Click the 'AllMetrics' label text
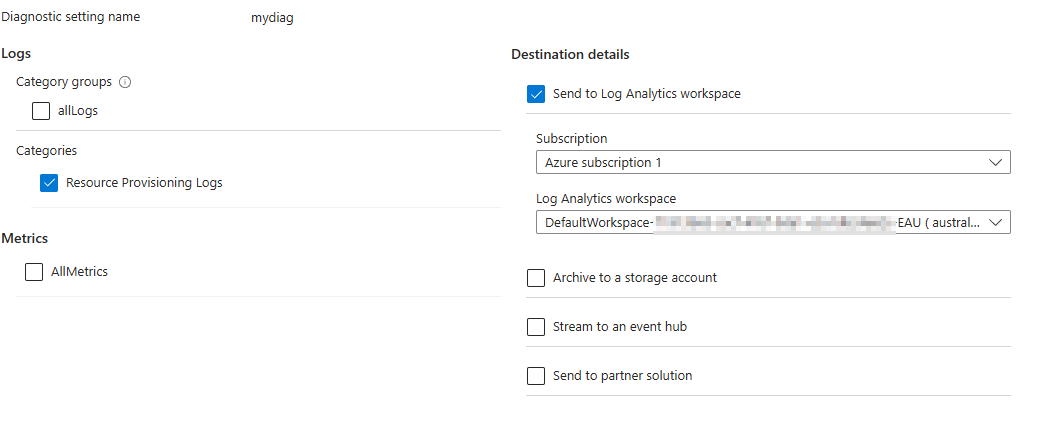The width and height of the screenshot is (1038, 427). [79, 272]
